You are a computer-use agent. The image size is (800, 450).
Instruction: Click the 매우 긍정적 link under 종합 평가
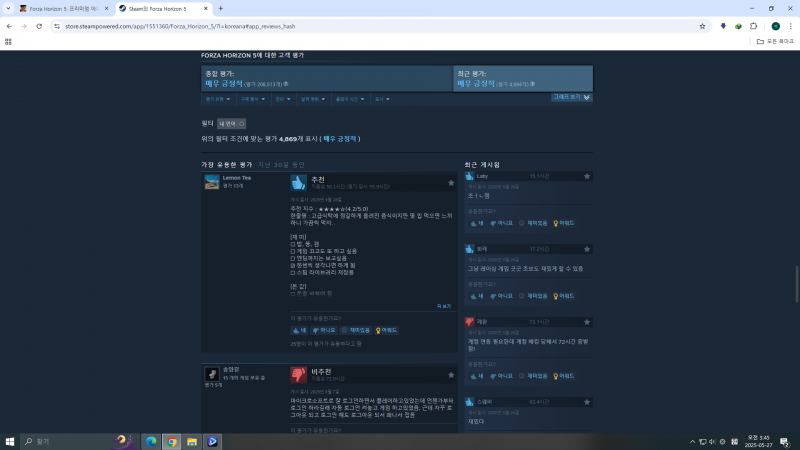(x=223, y=84)
